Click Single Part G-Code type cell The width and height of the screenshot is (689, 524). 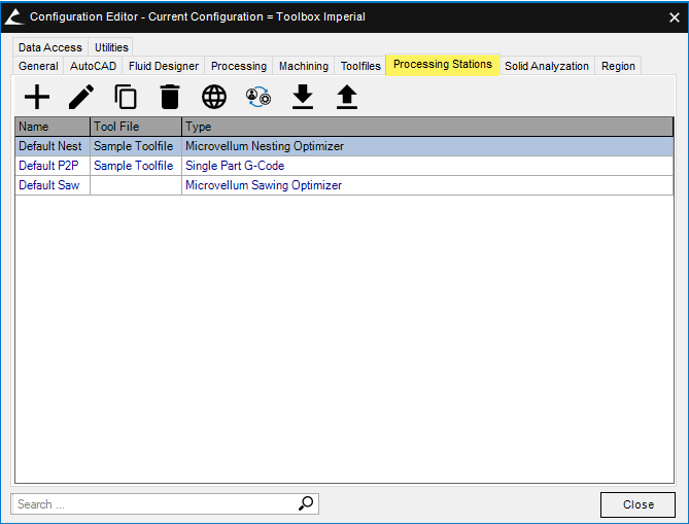427,166
